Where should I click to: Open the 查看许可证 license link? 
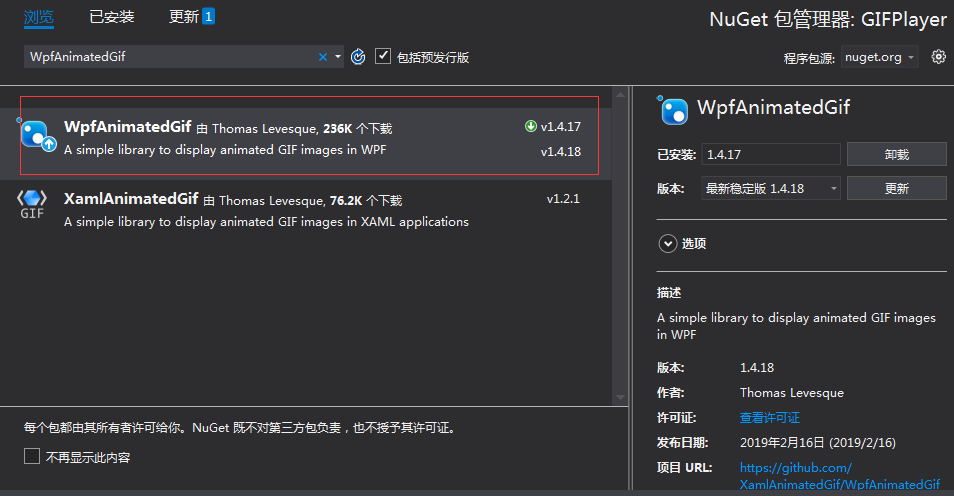tap(770, 418)
